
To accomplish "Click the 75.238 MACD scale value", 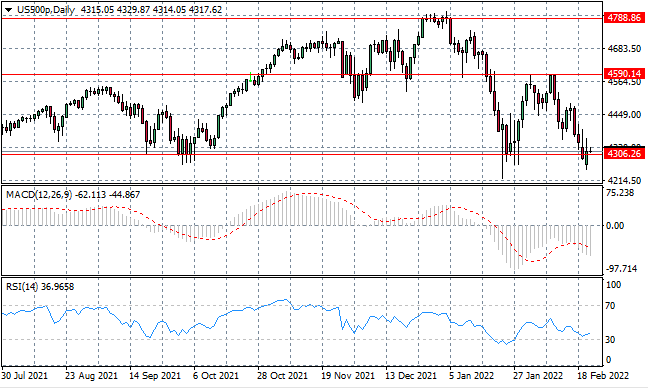I will tap(619, 193).
